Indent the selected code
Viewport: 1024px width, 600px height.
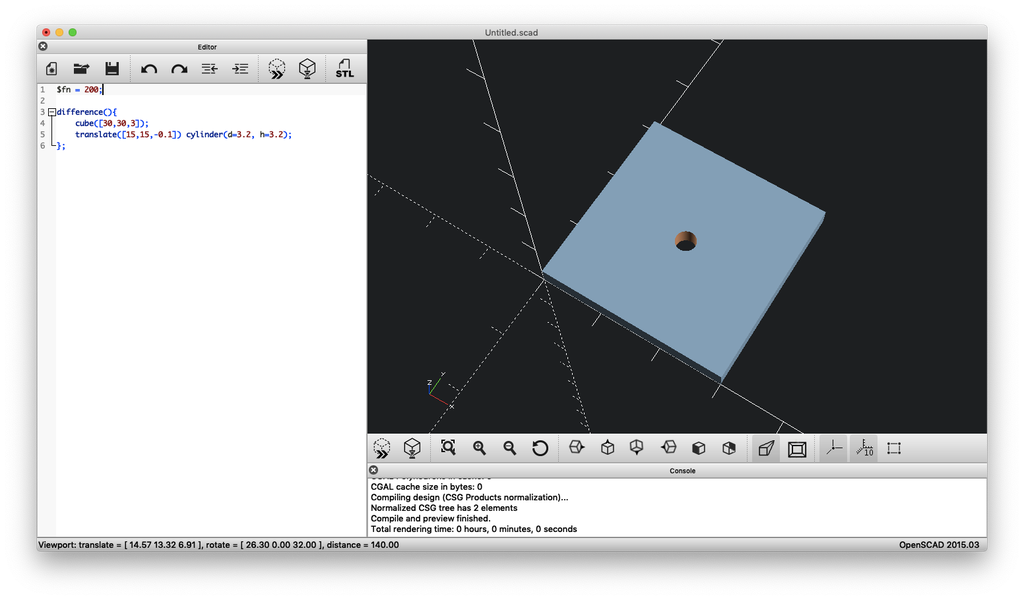tap(239, 68)
